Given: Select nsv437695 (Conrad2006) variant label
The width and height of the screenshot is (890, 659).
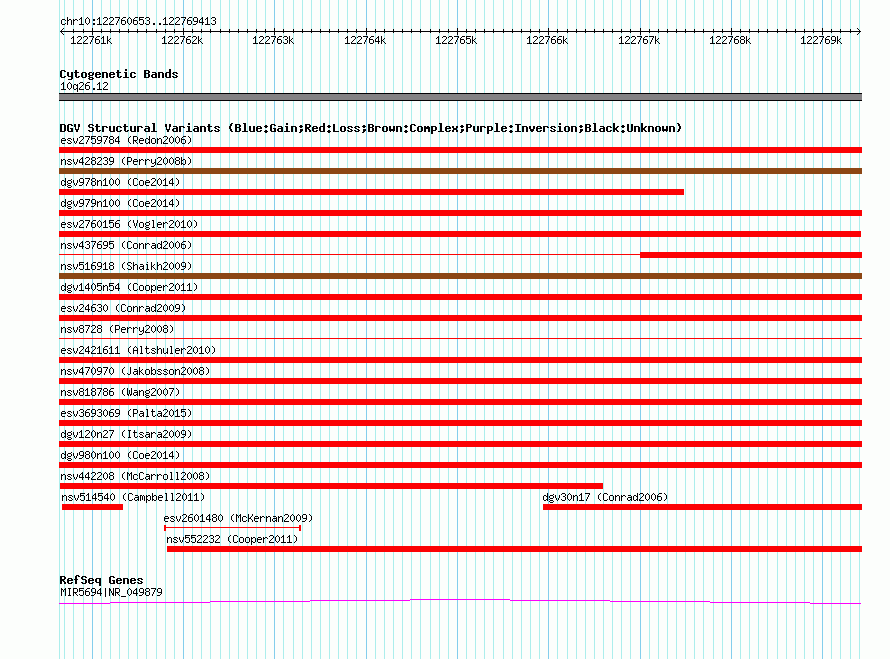Looking at the screenshot, I should coord(126,245).
